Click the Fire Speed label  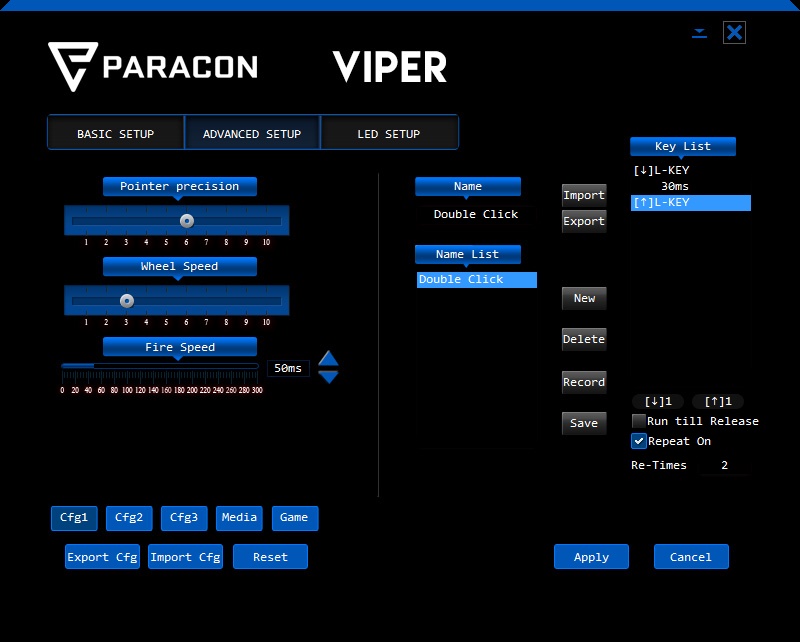click(180, 348)
